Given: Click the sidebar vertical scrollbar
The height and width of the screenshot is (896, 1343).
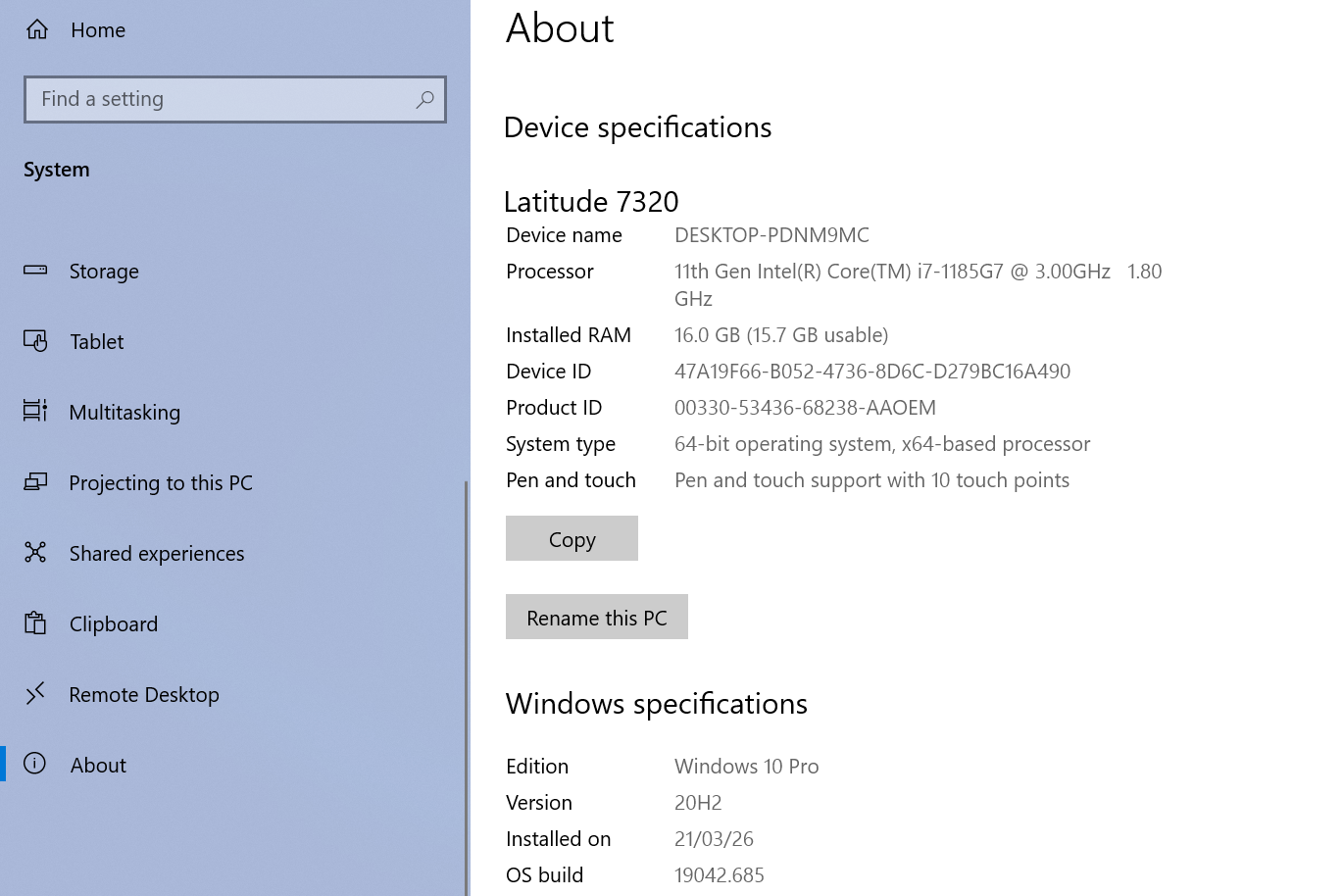Looking at the screenshot, I should 467,686.
